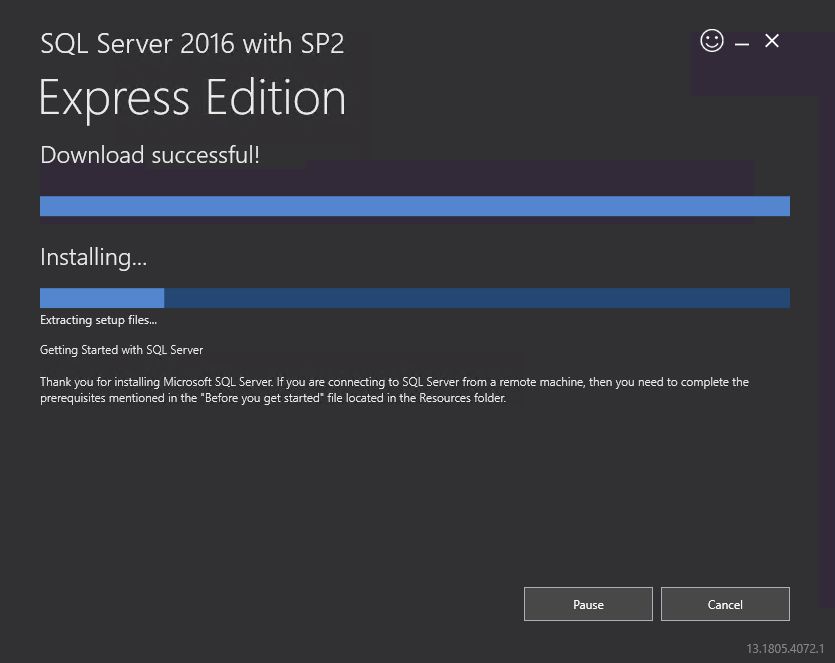This screenshot has height=663, width=835.
Task: Click the Express Edition title text
Action: (x=192, y=98)
